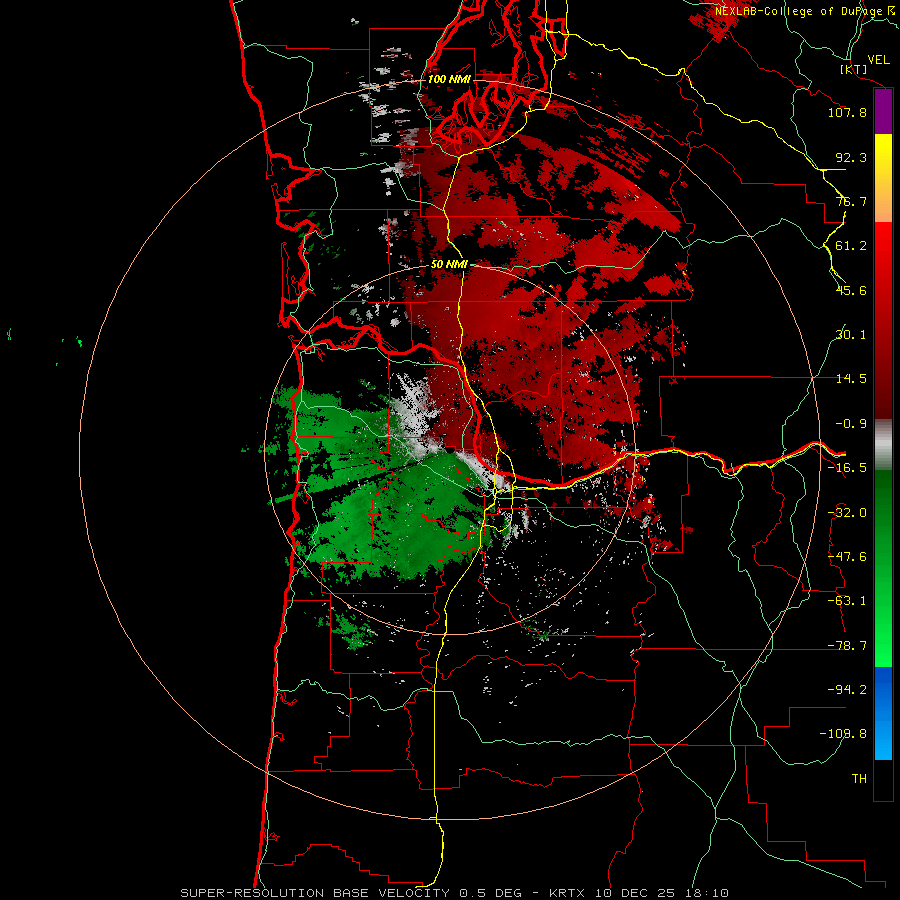Click the TH label beside the scale
Viewport: 900px width, 900px height.
[x=859, y=778]
